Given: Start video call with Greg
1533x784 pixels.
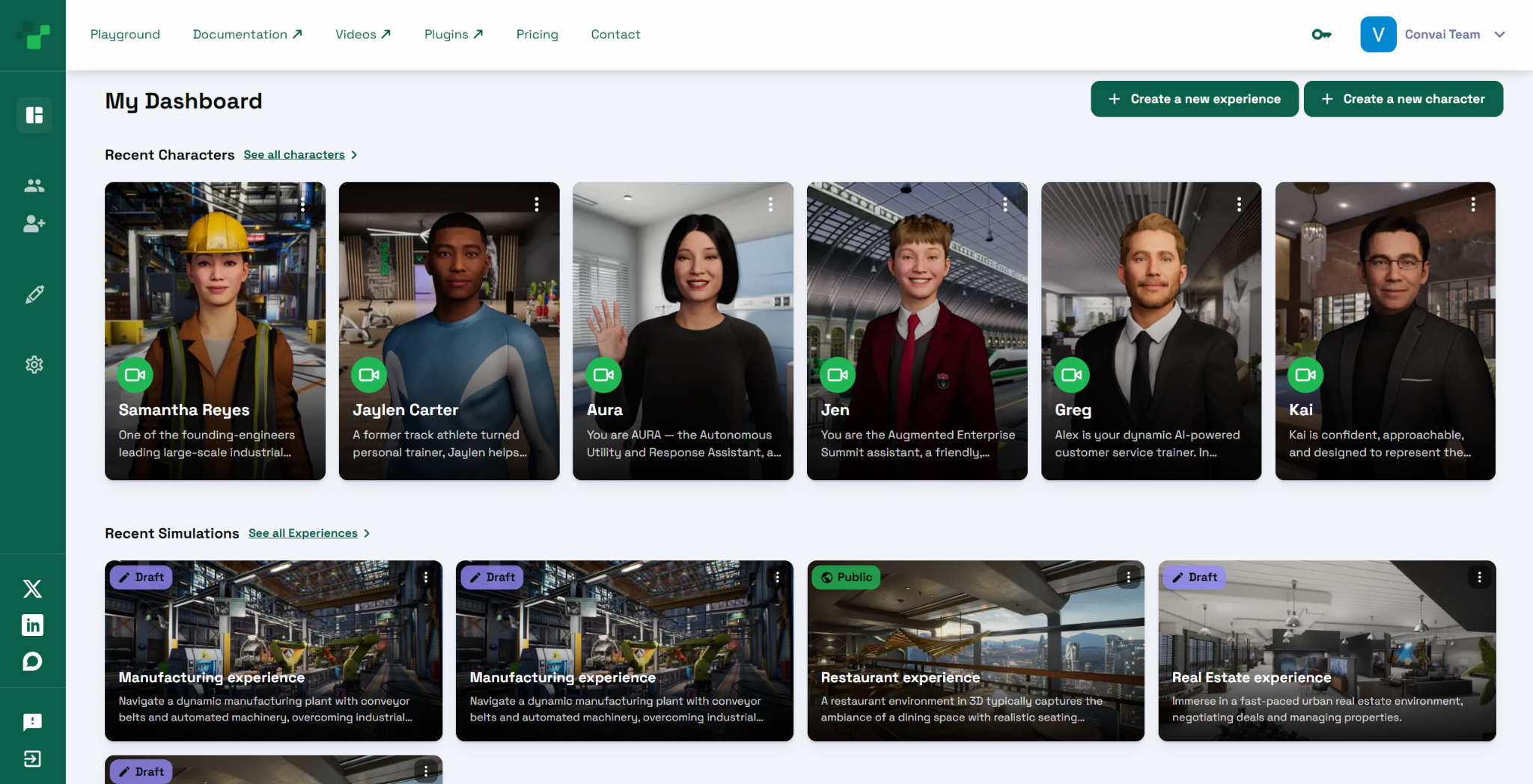Looking at the screenshot, I should pos(1072,375).
